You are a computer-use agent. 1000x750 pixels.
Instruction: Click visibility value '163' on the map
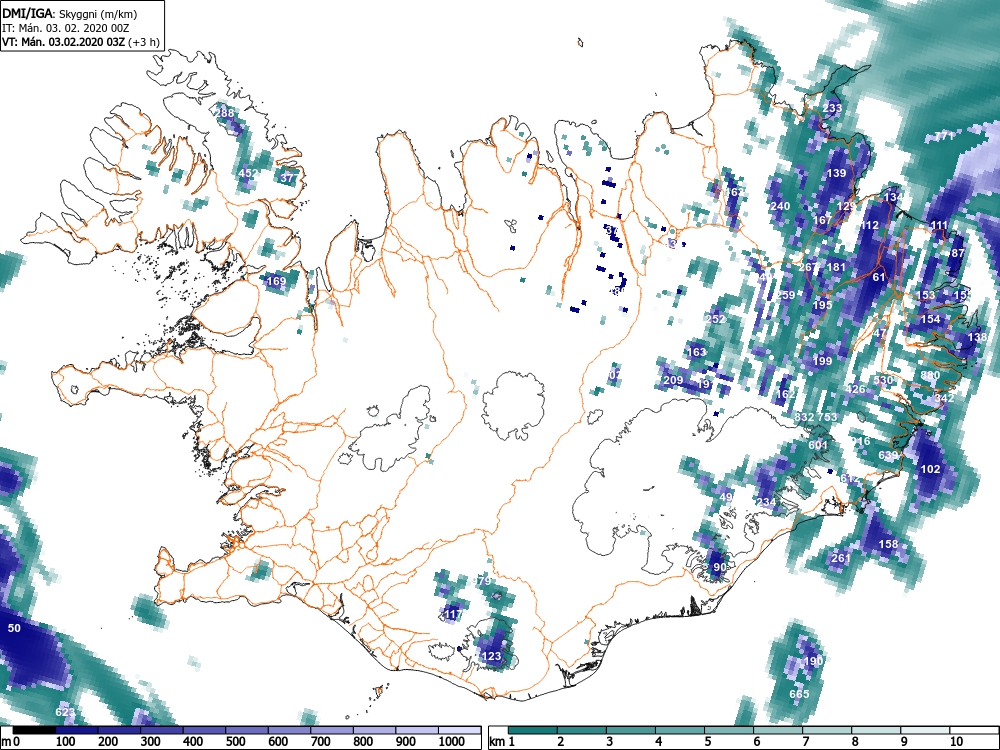tap(696, 351)
